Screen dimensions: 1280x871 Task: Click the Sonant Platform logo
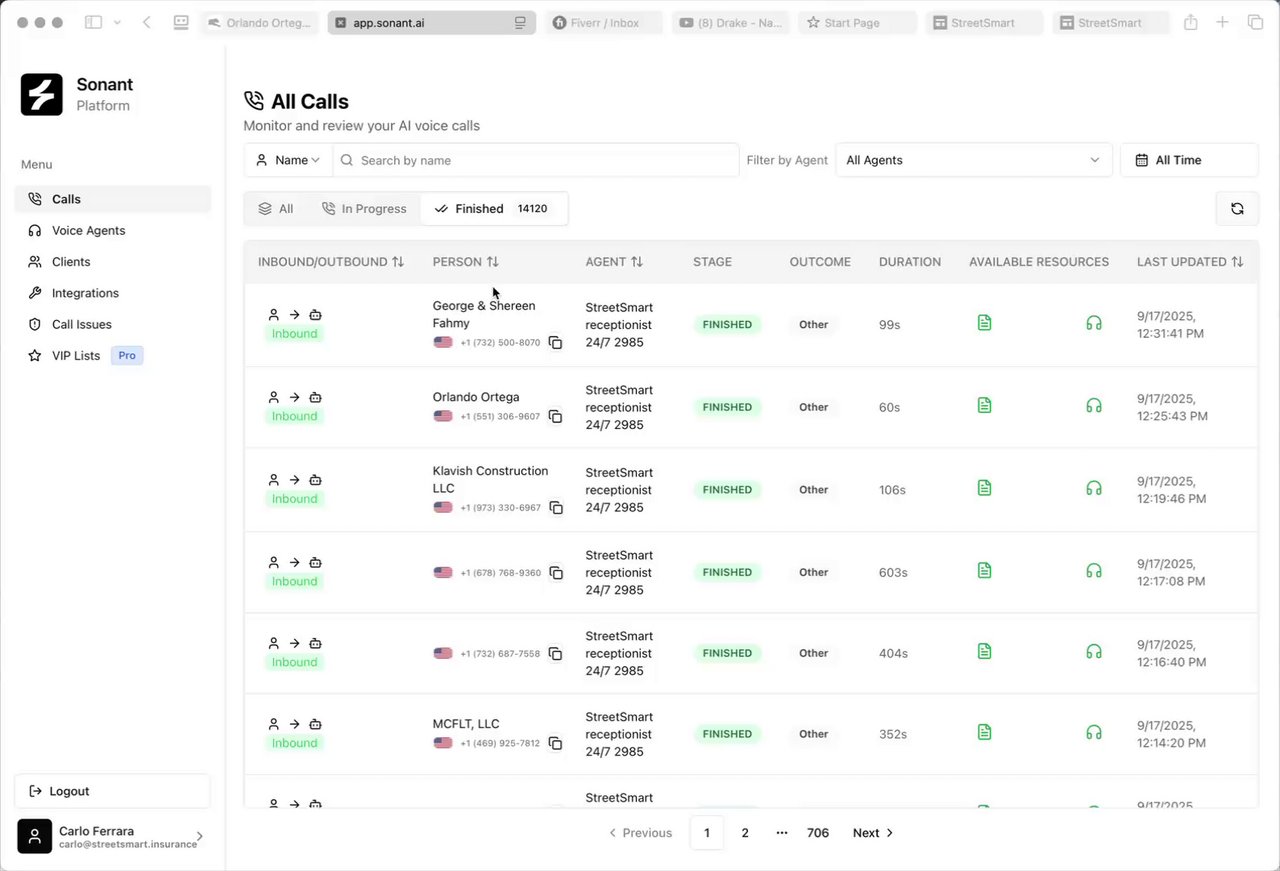point(42,95)
